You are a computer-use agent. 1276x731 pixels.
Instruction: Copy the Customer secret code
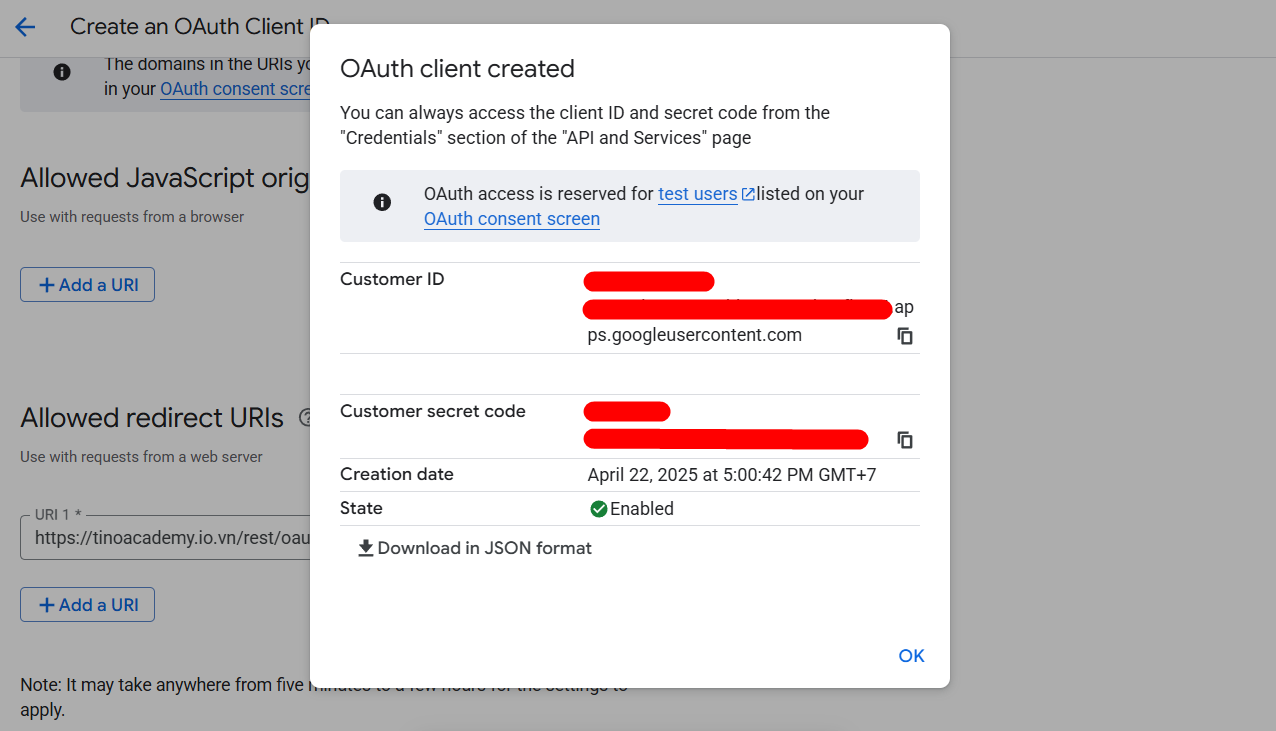tap(905, 440)
